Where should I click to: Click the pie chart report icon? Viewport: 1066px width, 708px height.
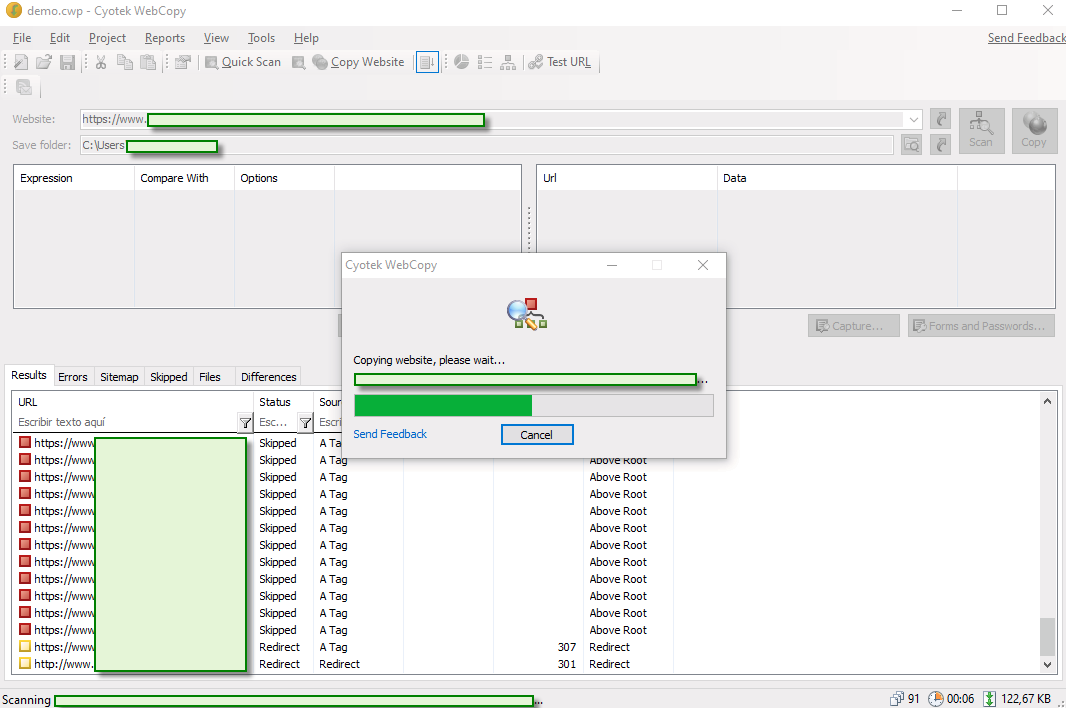tap(462, 63)
